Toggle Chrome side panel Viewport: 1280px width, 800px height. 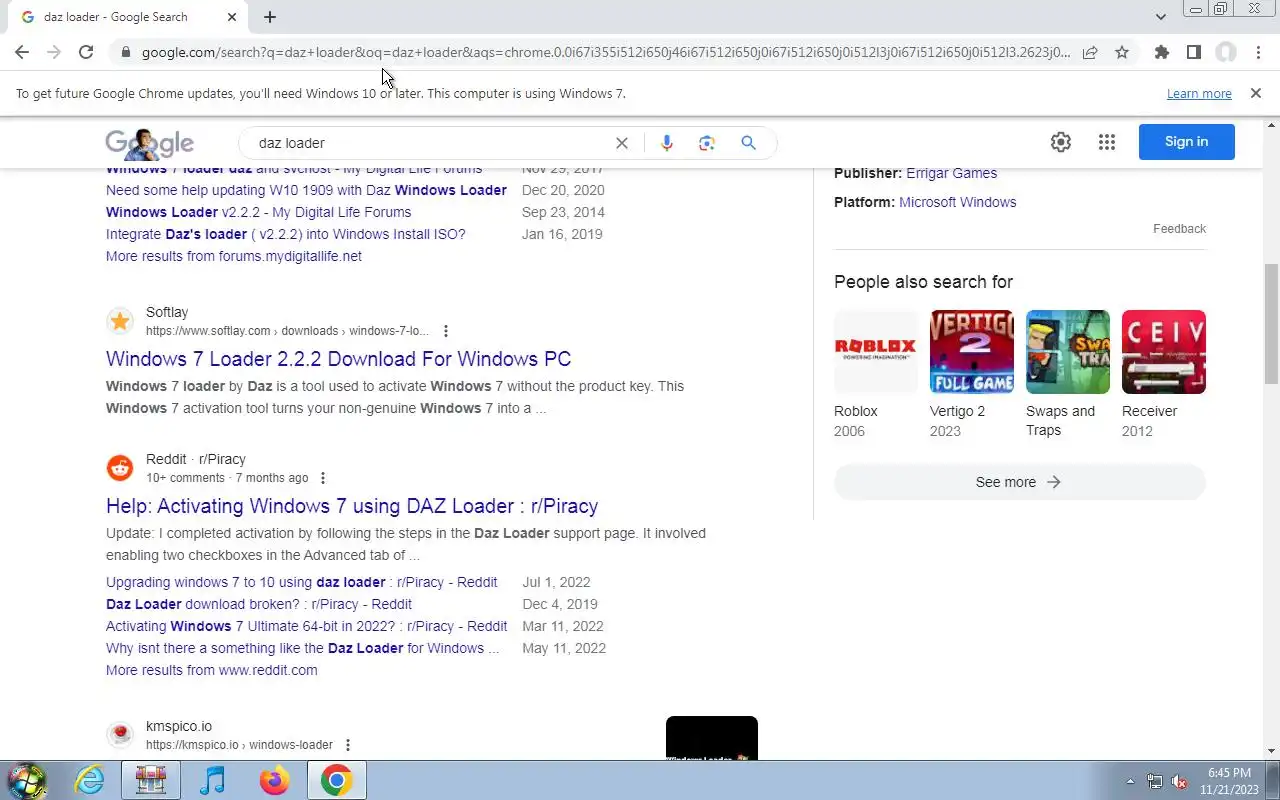point(1193,52)
